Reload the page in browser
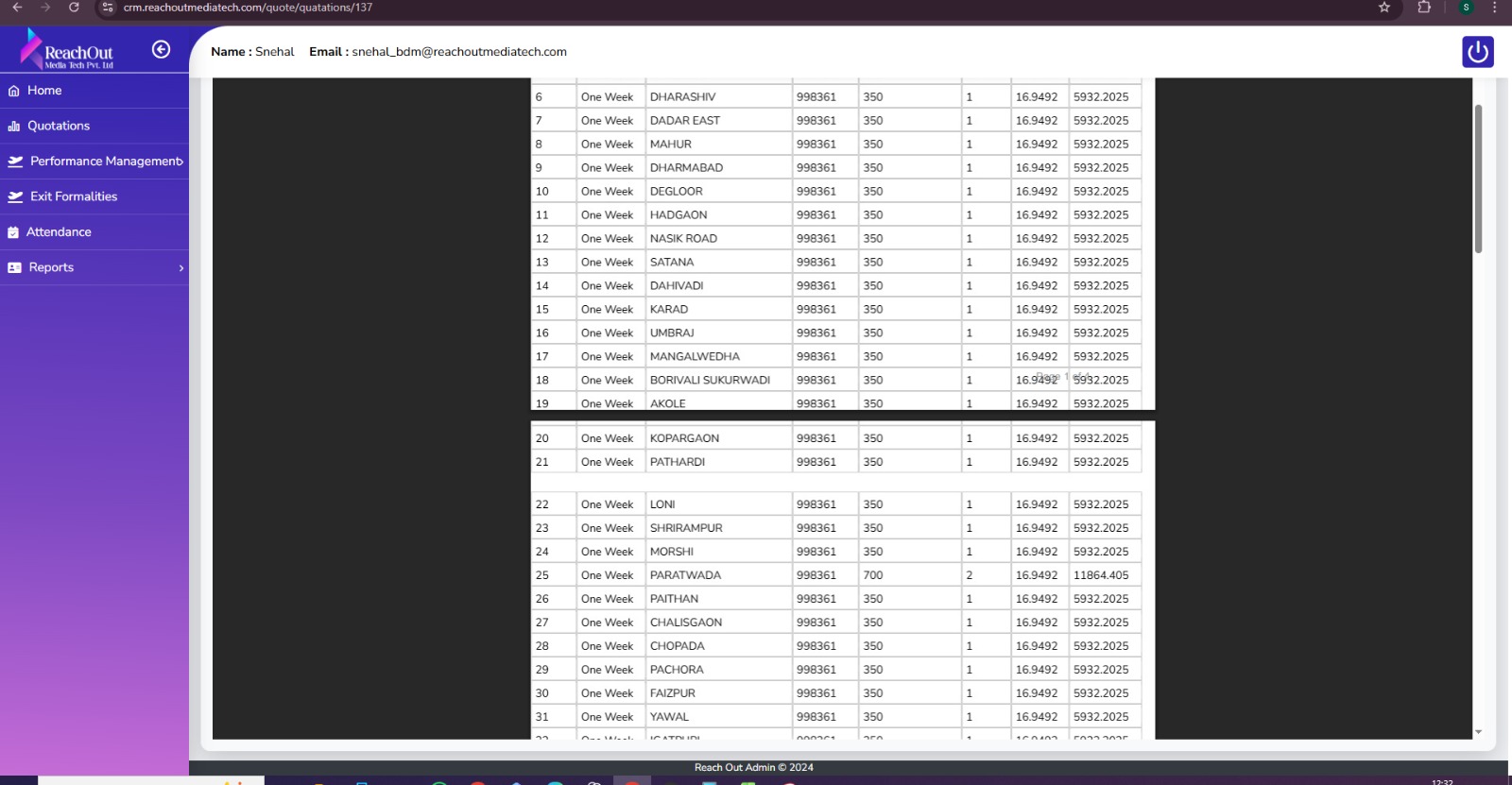The width and height of the screenshot is (1512, 785). (x=74, y=8)
